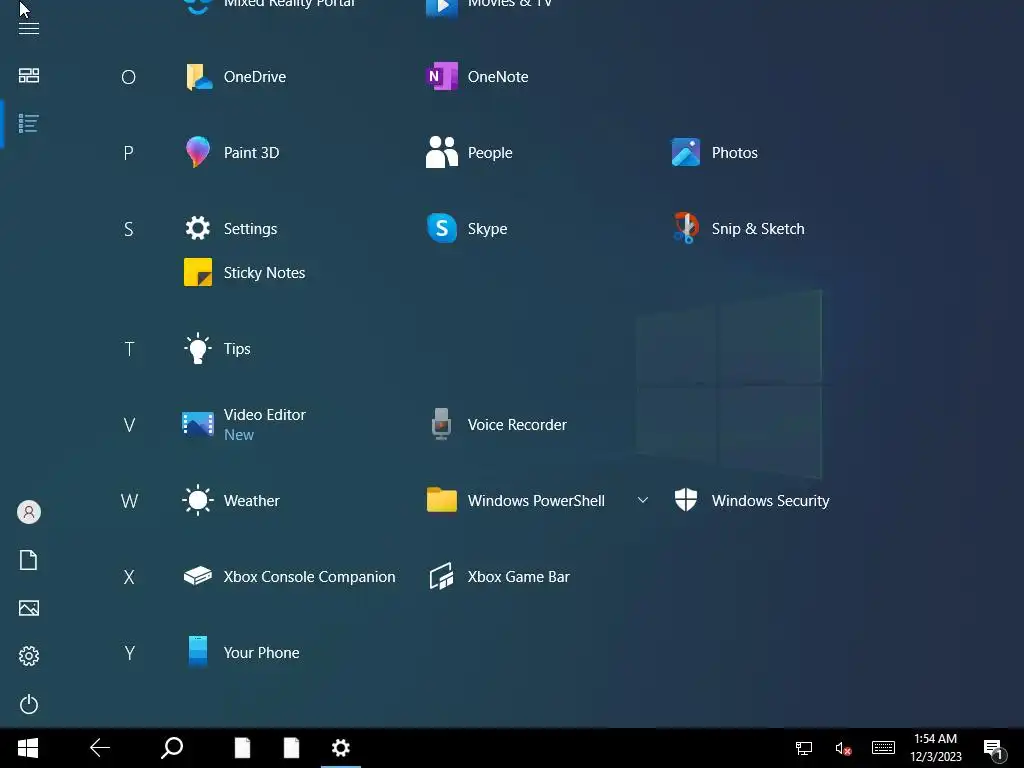Open network status tray icon

pyautogui.click(x=804, y=748)
